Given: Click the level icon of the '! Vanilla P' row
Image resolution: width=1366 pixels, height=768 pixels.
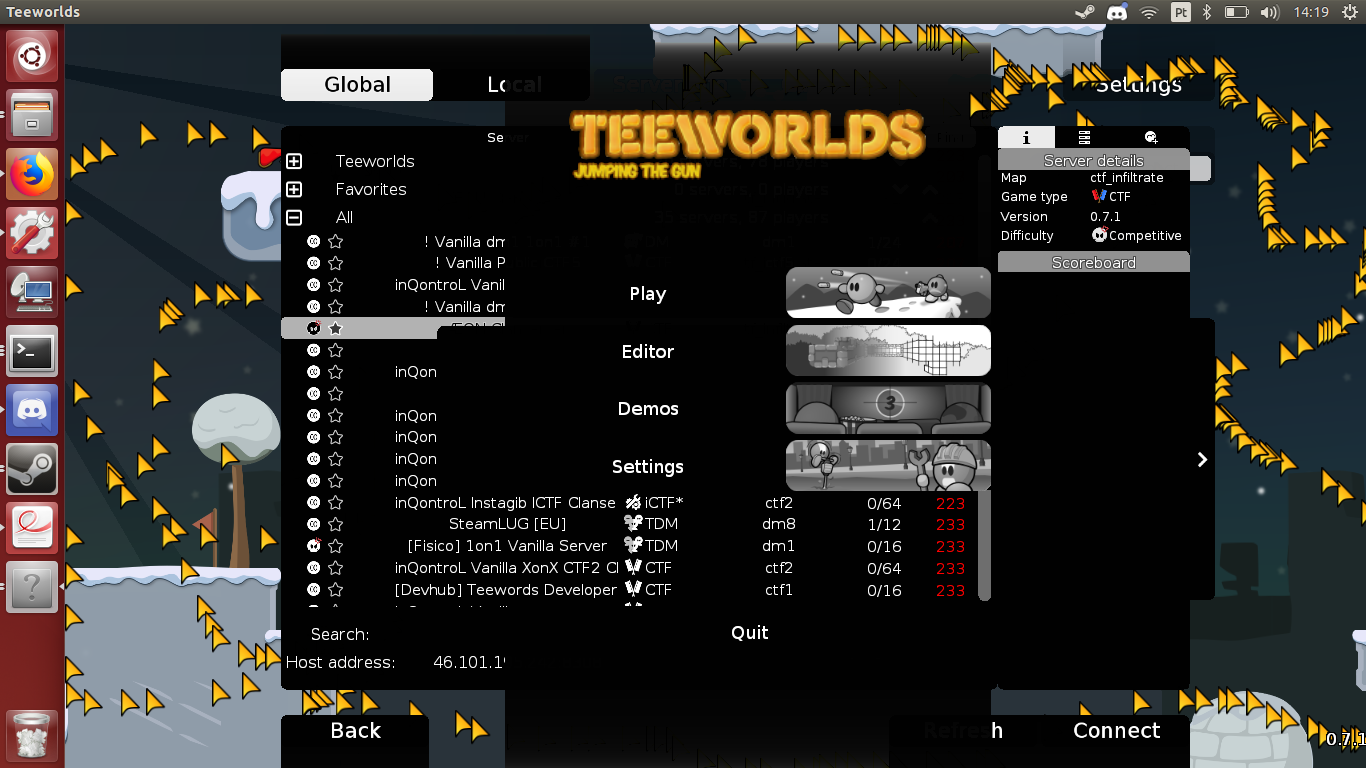Looking at the screenshot, I should (313, 263).
